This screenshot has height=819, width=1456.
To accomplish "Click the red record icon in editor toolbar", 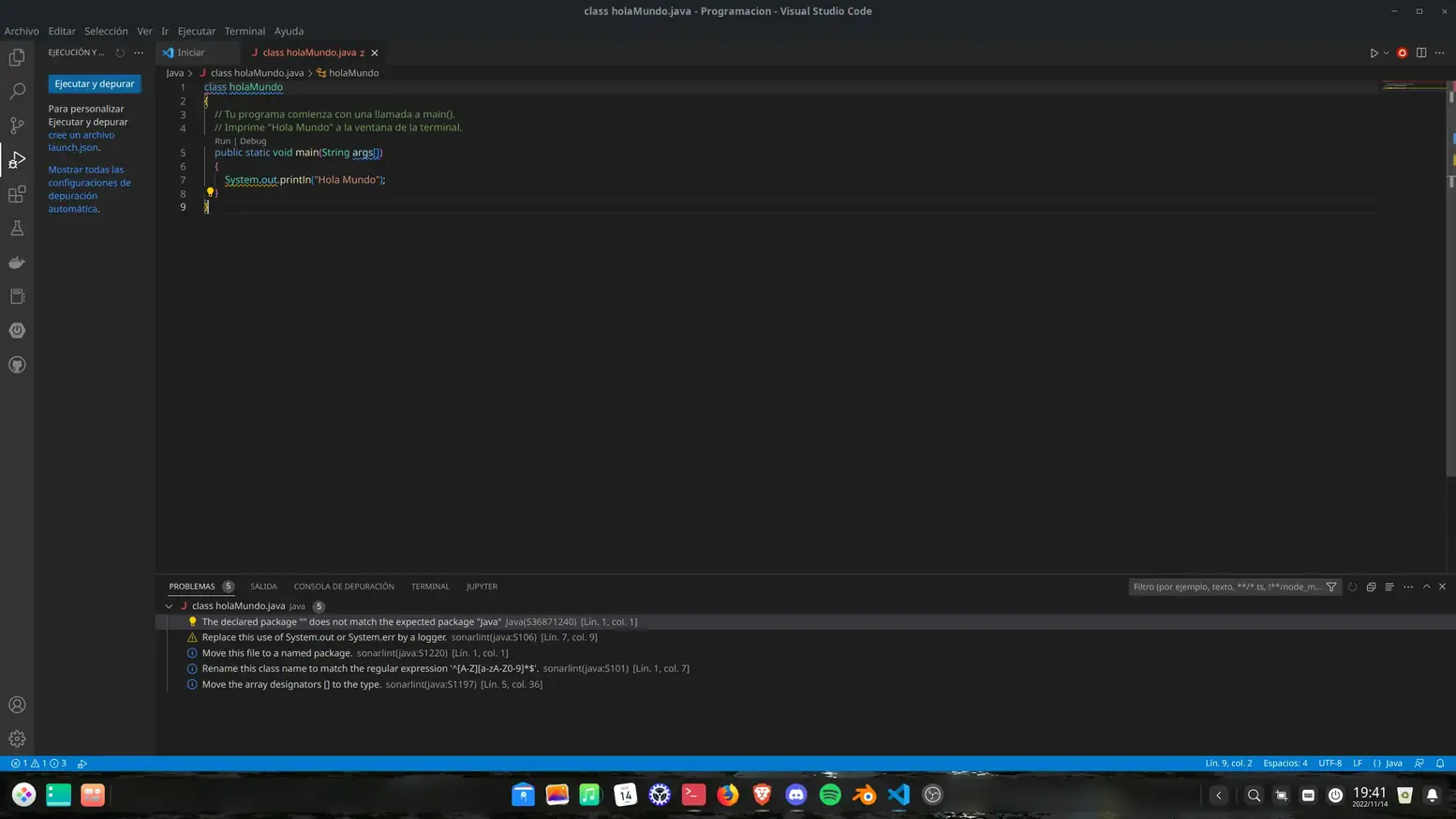I will 1403,52.
